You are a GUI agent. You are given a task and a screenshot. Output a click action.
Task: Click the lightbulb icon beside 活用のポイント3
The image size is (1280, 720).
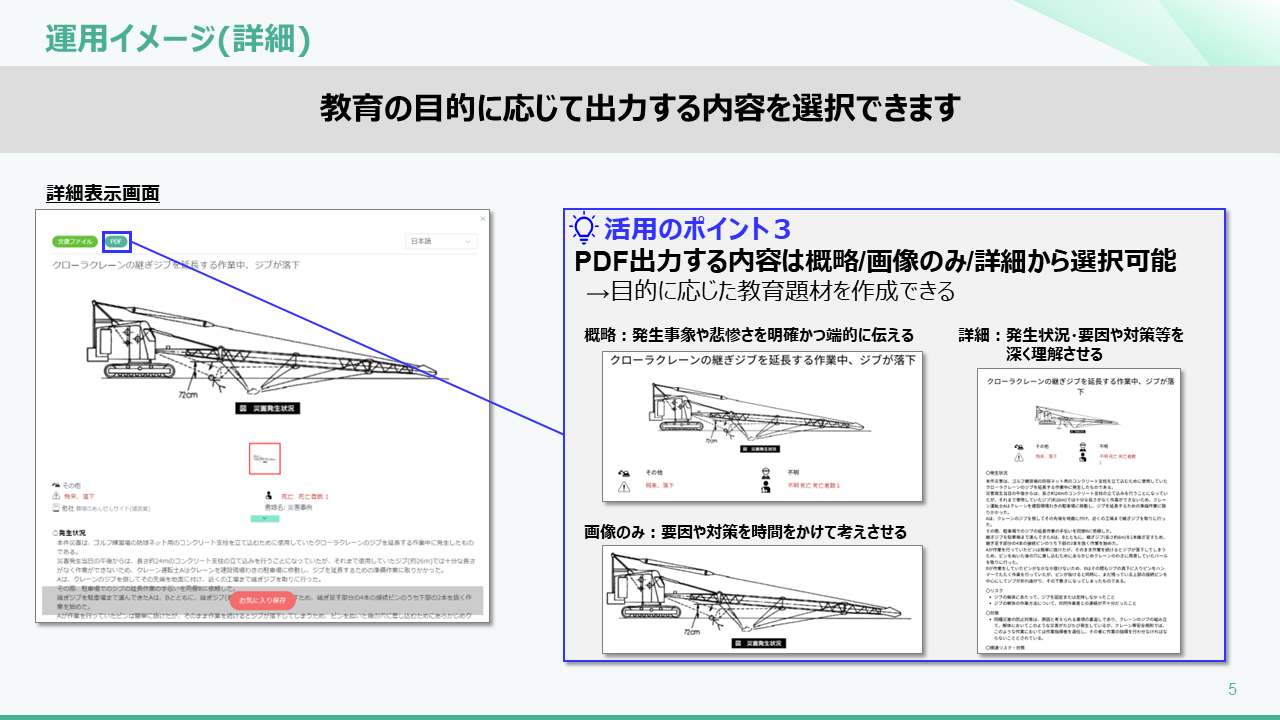pos(583,228)
